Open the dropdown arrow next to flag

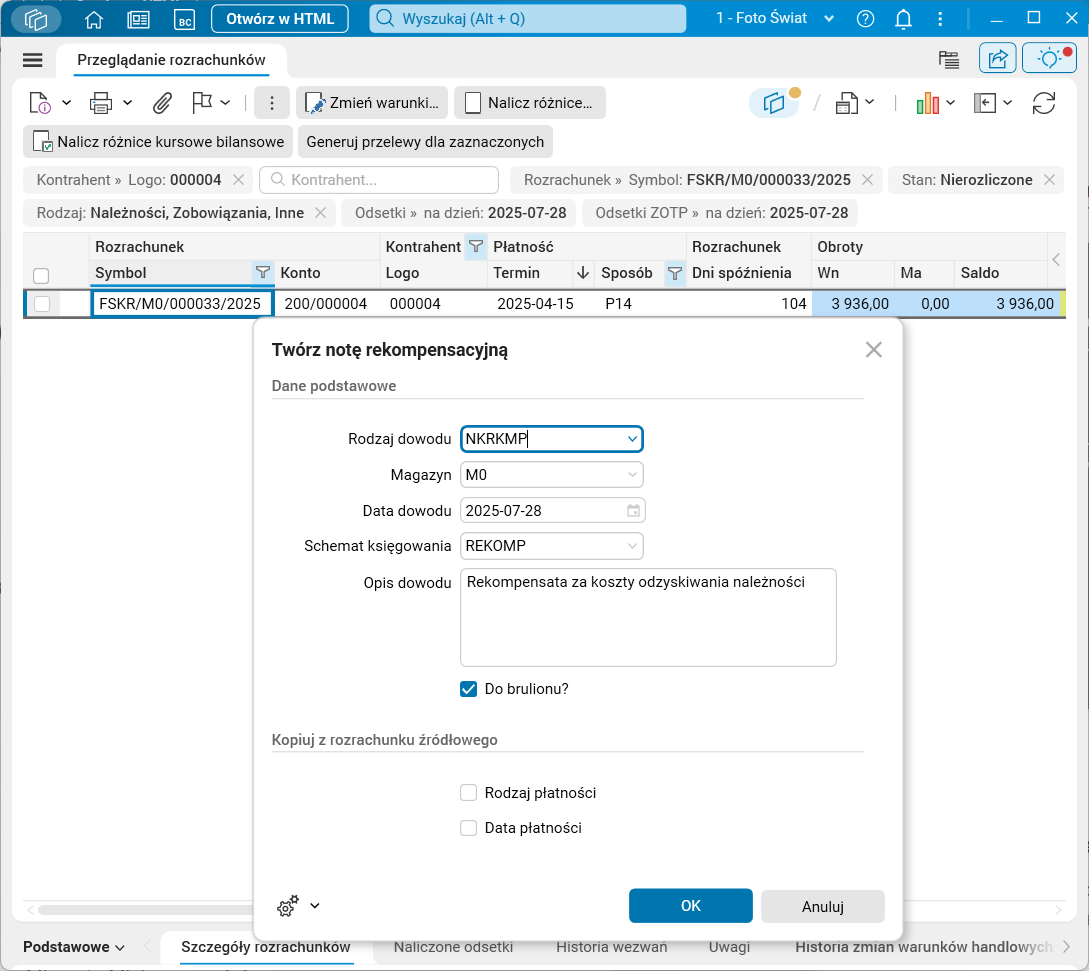(225, 103)
